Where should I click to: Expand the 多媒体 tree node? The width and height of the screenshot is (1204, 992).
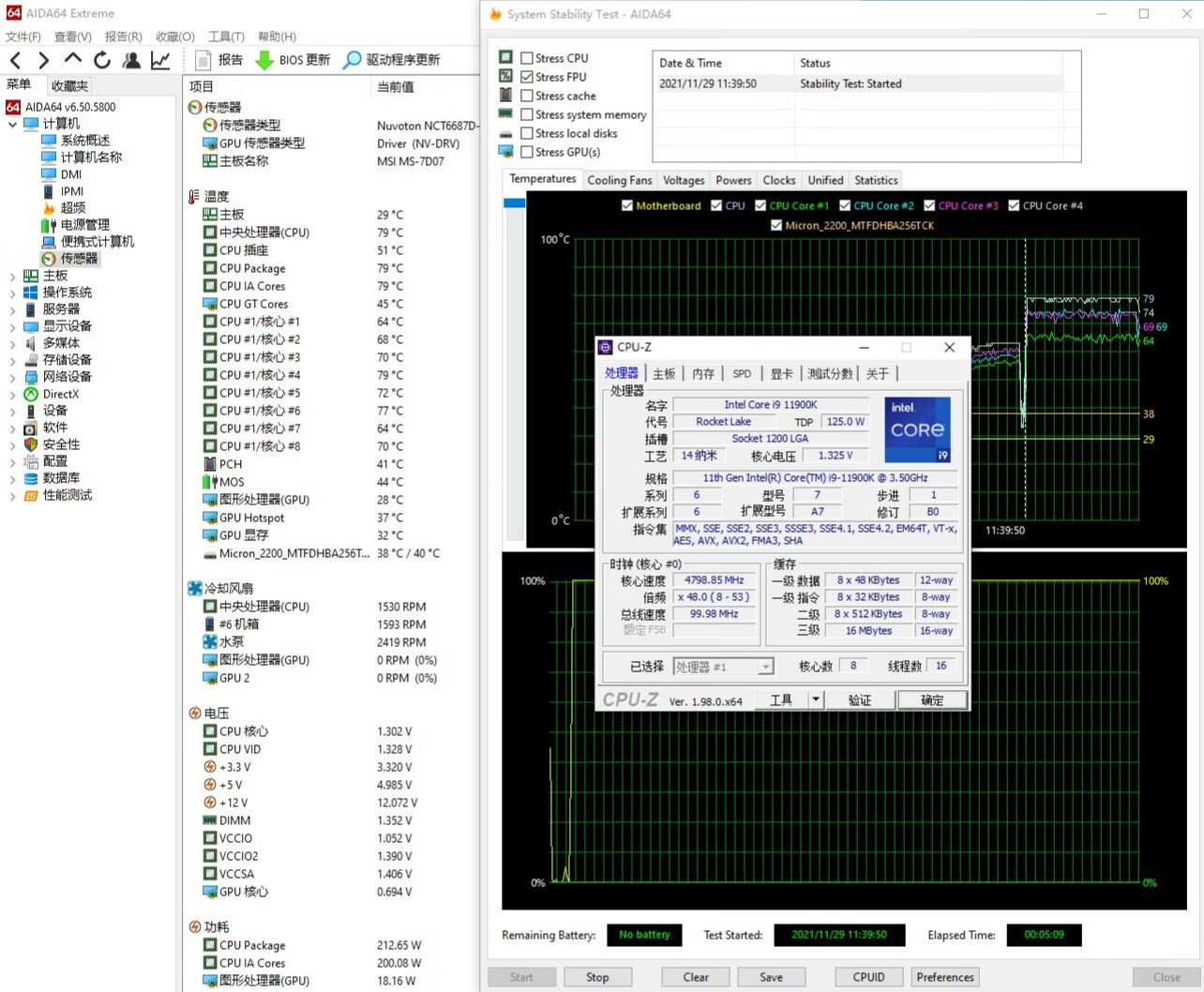pyautogui.click(x=12, y=343)
